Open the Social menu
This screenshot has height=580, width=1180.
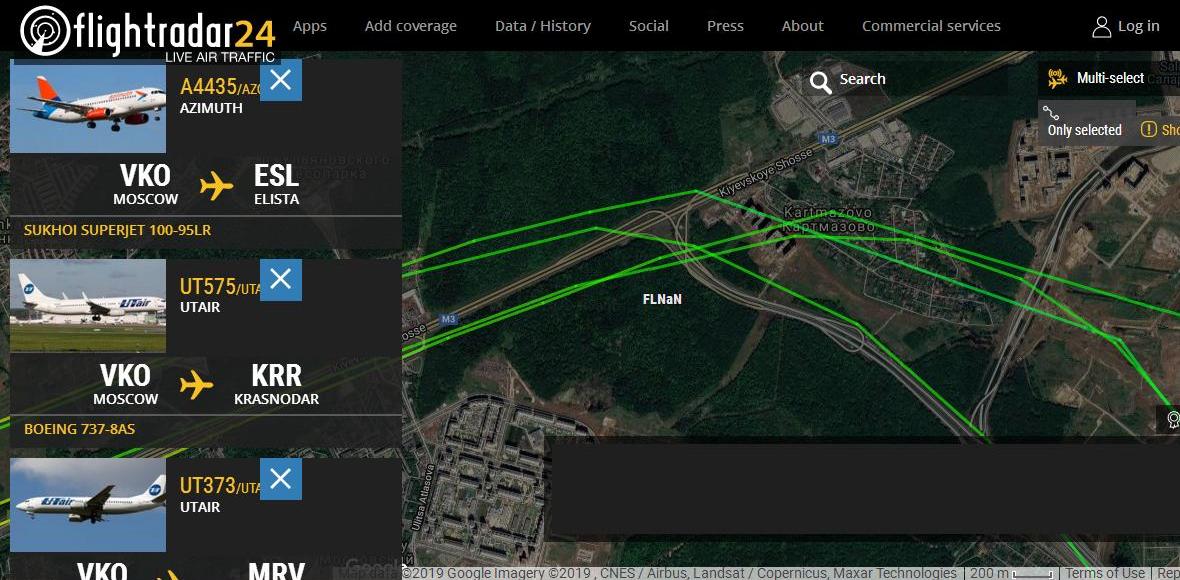click(x=649, y=26)
